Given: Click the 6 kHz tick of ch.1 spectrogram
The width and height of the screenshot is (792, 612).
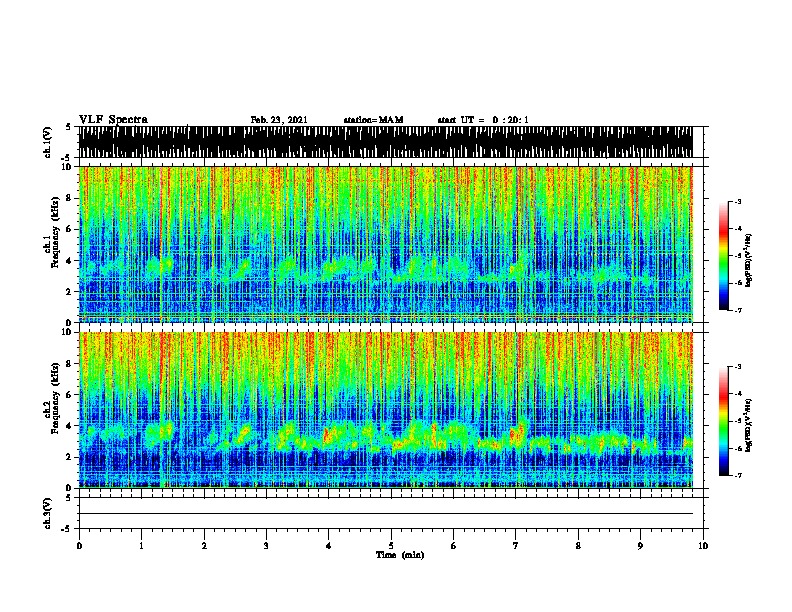Looking at the screenshot, I should pyautogui.click(x=70, y=229).
